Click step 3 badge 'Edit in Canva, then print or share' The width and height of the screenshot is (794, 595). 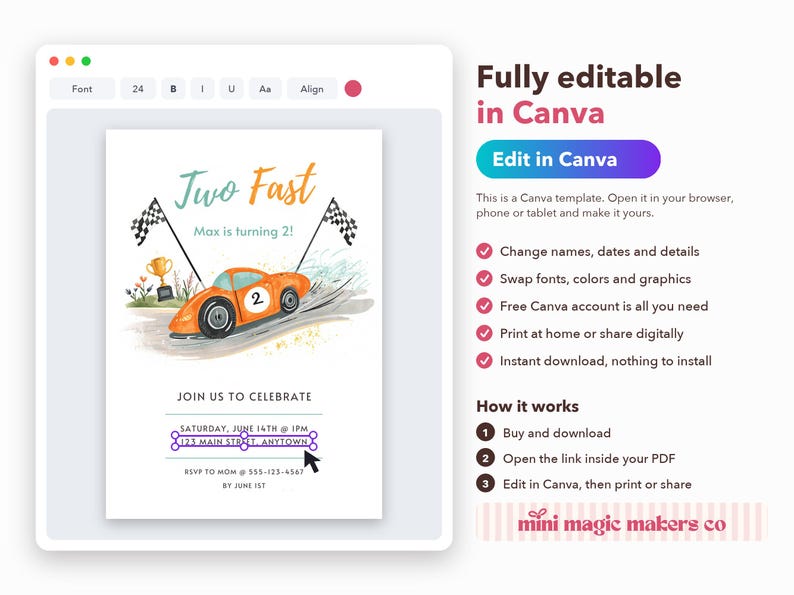[x=485, y=484]
